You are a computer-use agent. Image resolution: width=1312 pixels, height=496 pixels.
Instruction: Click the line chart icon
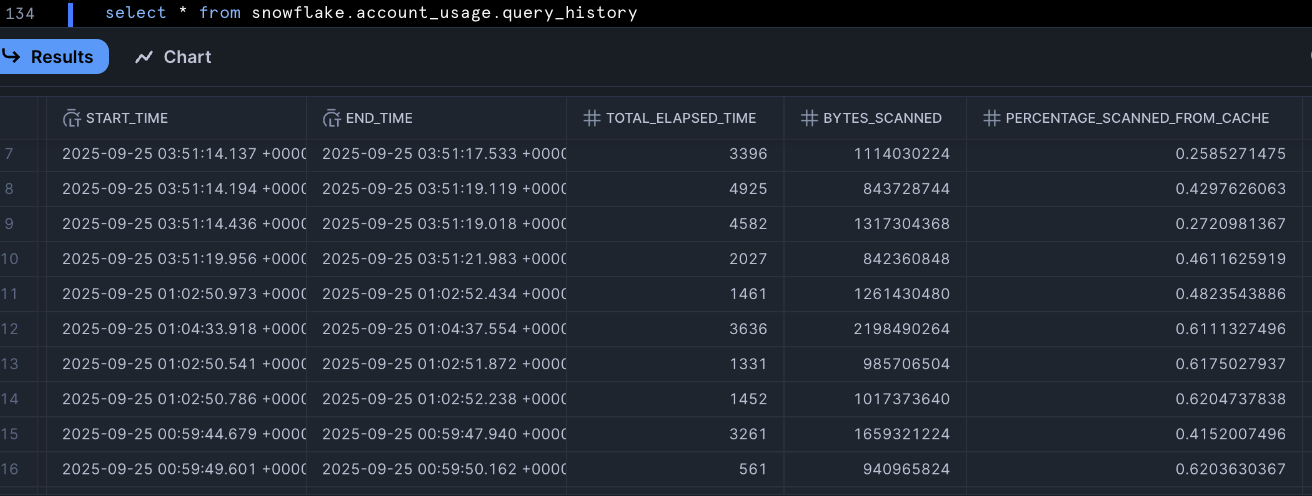point(144,57)
